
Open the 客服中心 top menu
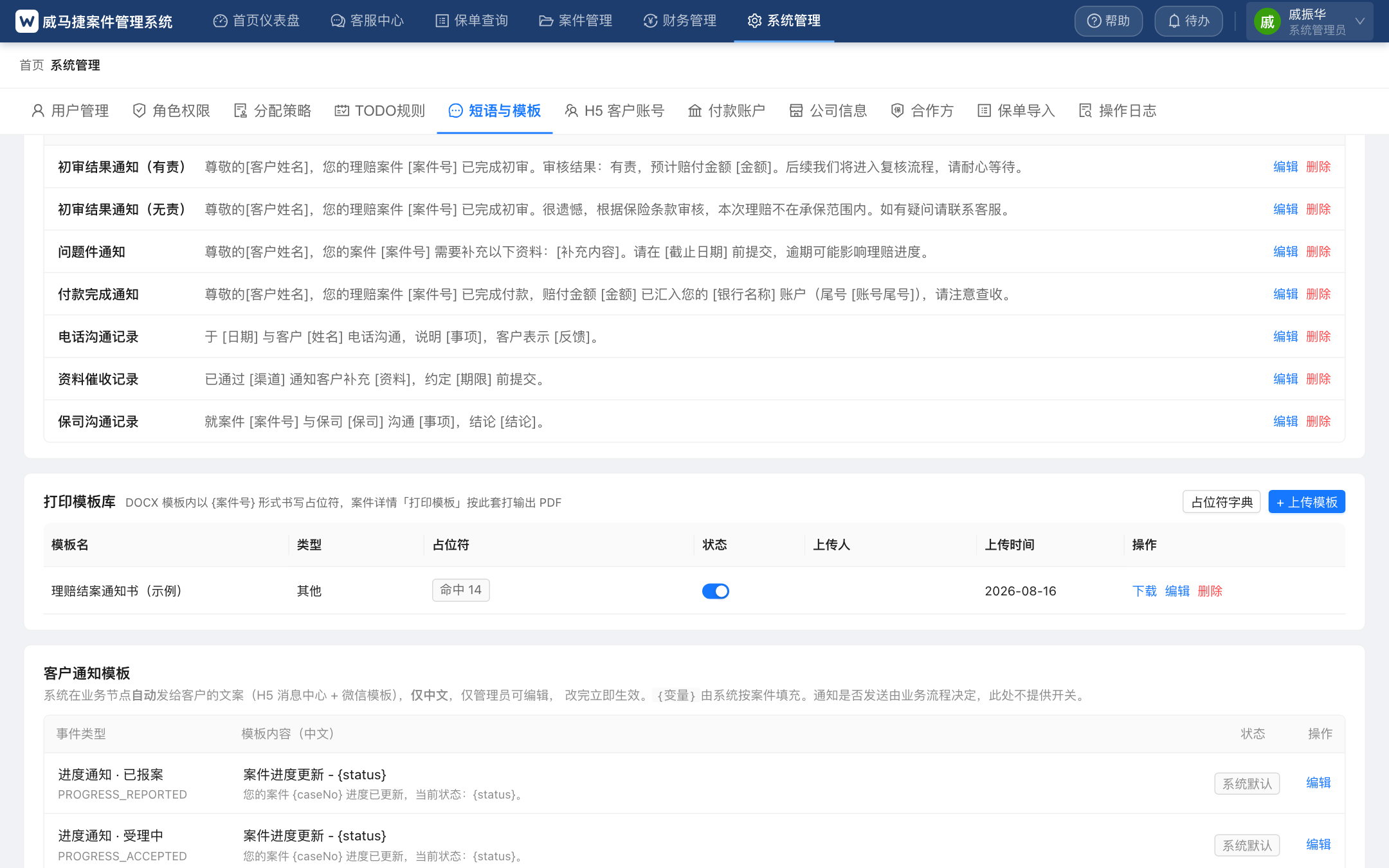[x=367, y=21]
